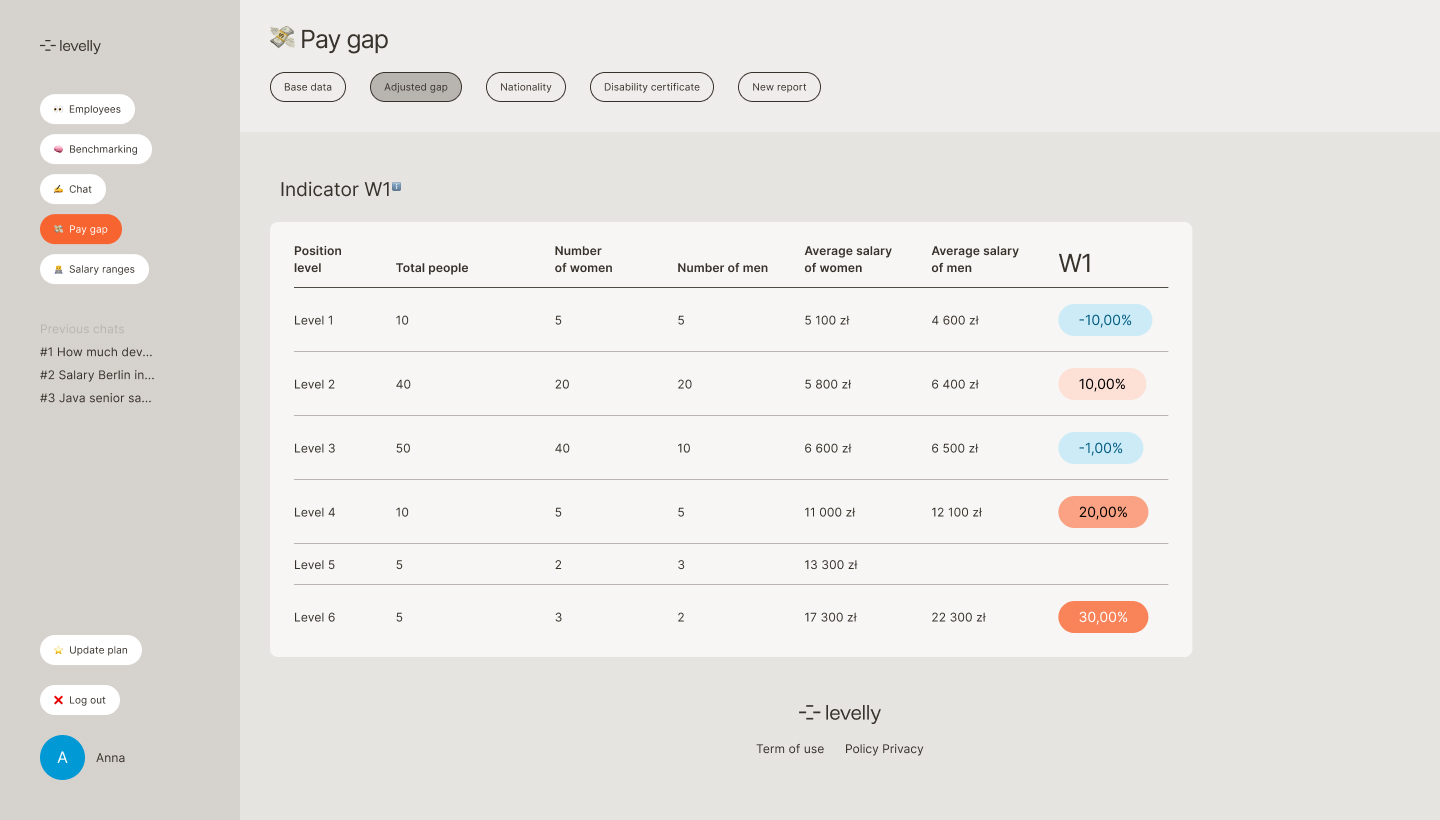Select Pay gap in the sidebar
Image resolution: width=1440 pixels, height=820 pixels.
point(81,229)
